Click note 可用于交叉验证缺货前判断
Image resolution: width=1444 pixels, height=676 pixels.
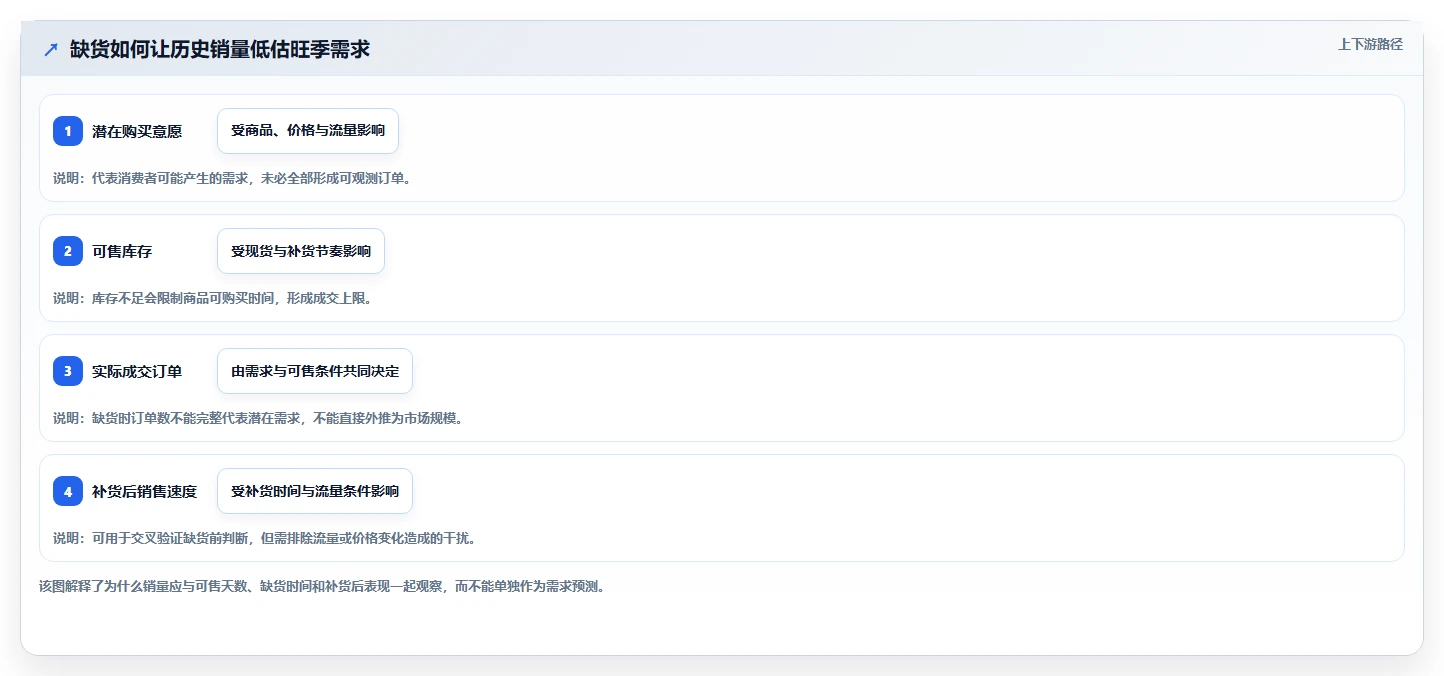(264, 538)
